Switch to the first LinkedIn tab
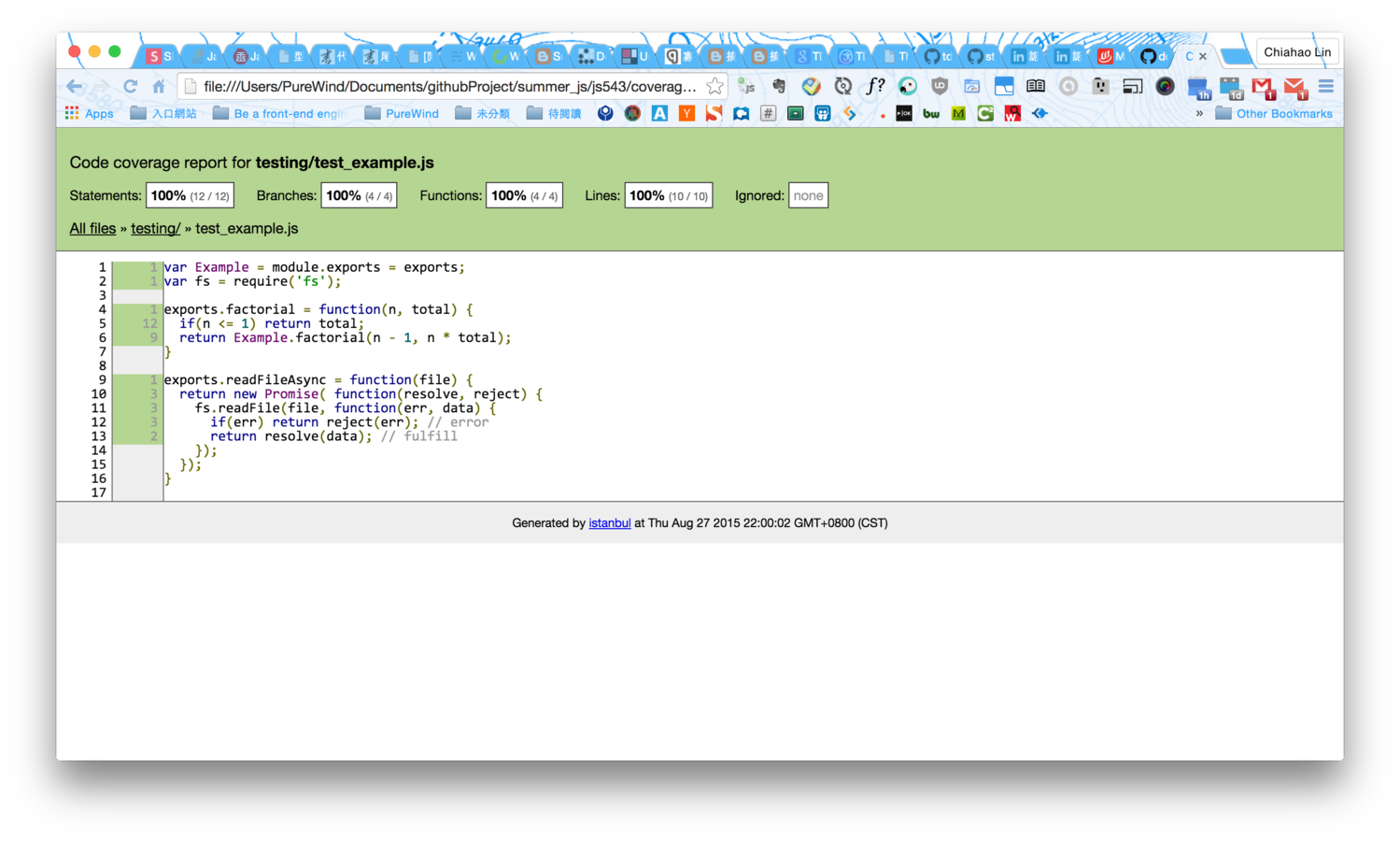 (1025, 56)
